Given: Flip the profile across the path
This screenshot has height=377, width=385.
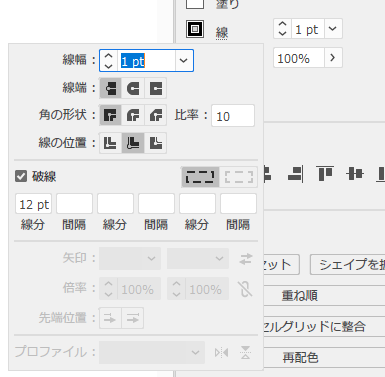Looking at the screenshot, I should coord(245,352).
